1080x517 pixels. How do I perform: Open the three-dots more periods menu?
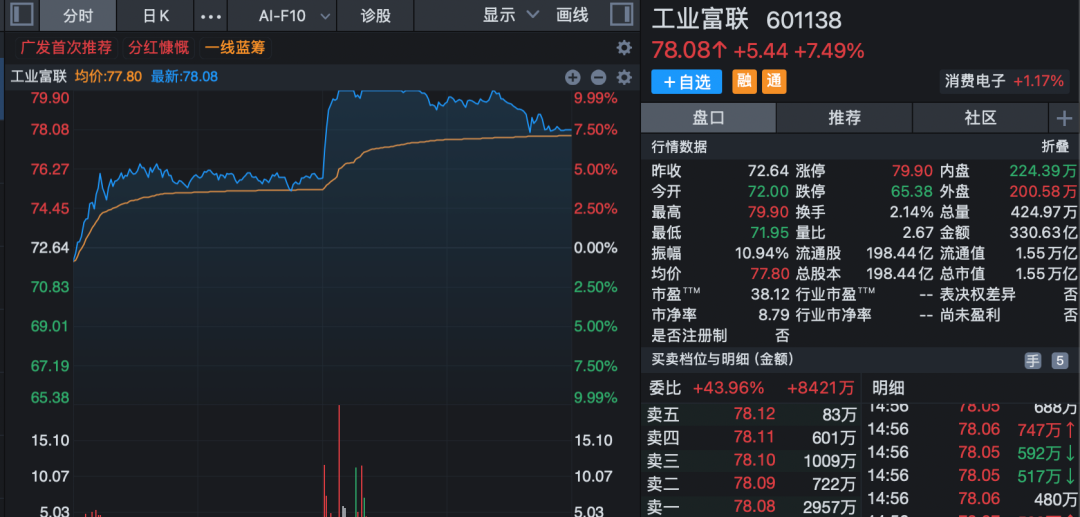(210, 16)
